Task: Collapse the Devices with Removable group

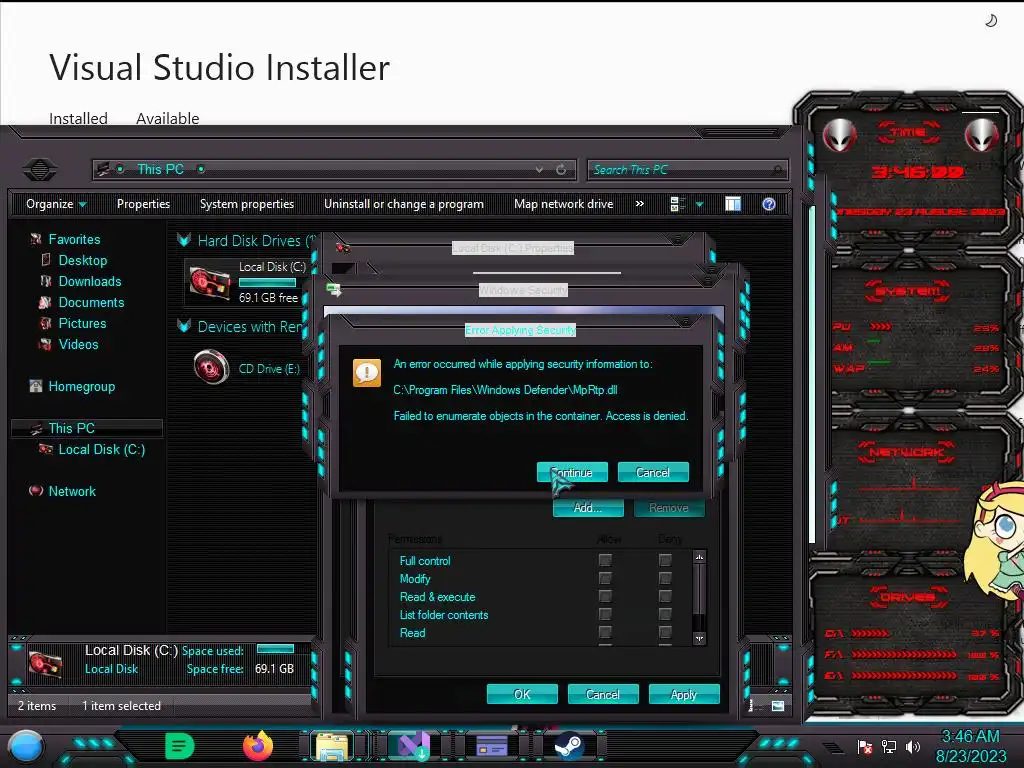Action: pos(184,326)
